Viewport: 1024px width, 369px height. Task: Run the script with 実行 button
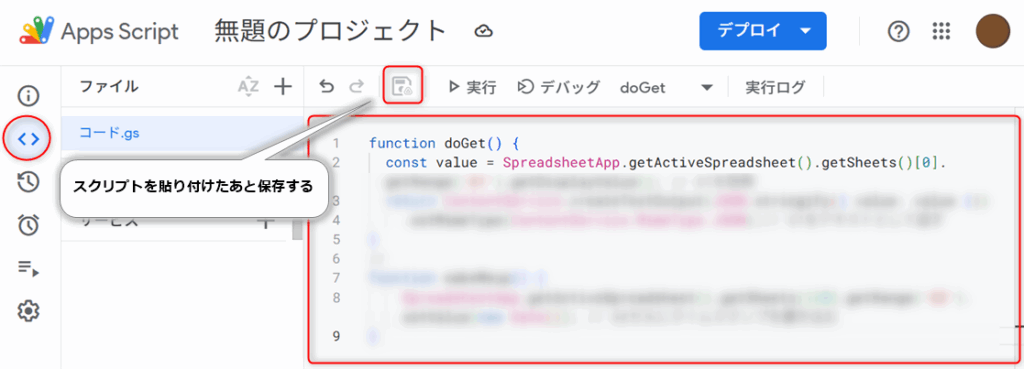coord(473,87)
